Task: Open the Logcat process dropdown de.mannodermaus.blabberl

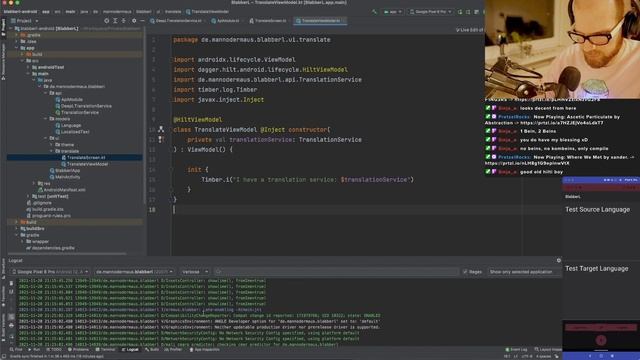Action: tap(134, 272)
